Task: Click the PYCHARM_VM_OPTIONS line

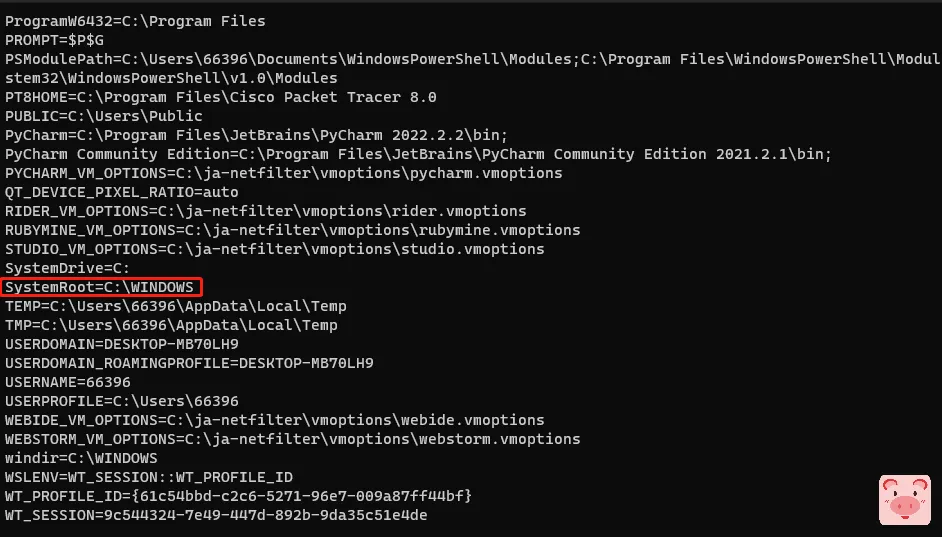Action: tap(283, 173)
